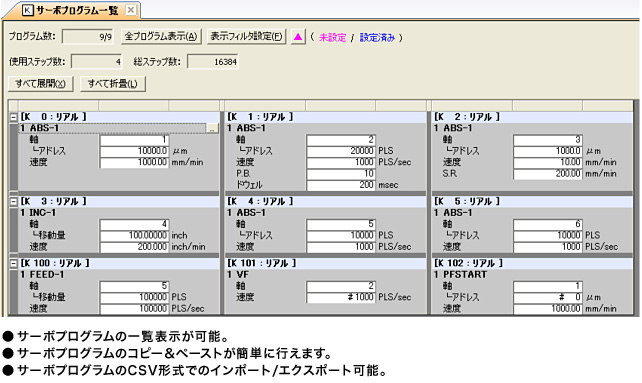This screenshot has width=642, height=383.
Task: Click K4 軸 field with value 5
Action: coord(341,224)
